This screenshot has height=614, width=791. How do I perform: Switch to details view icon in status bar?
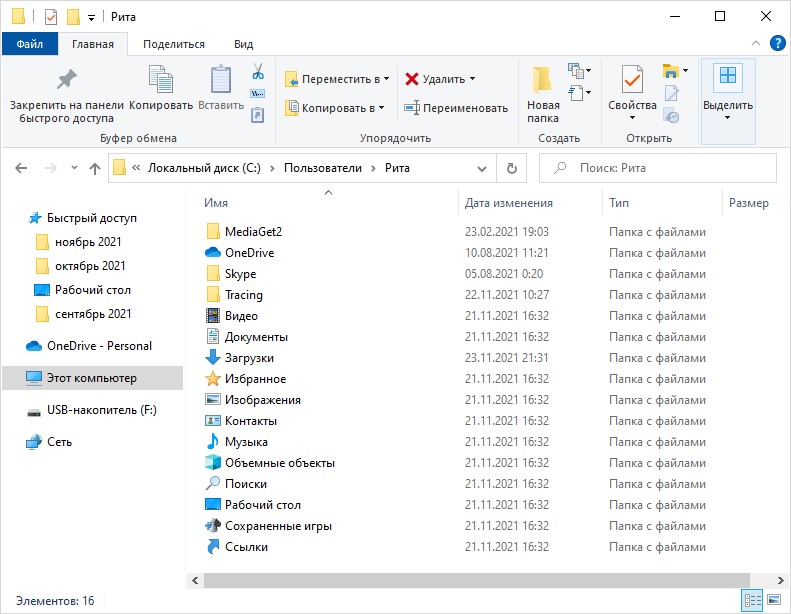(x=753, y=600)
